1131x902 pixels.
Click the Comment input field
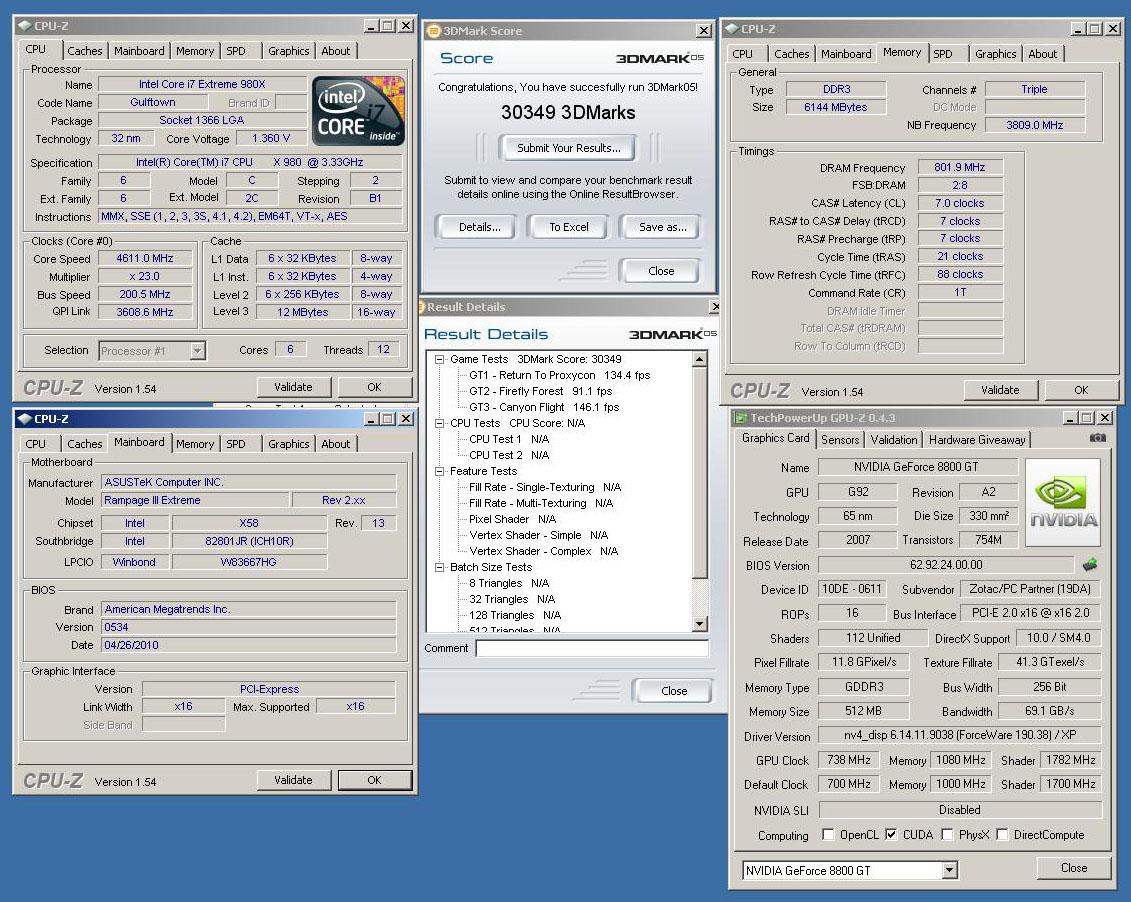[591, 648]
